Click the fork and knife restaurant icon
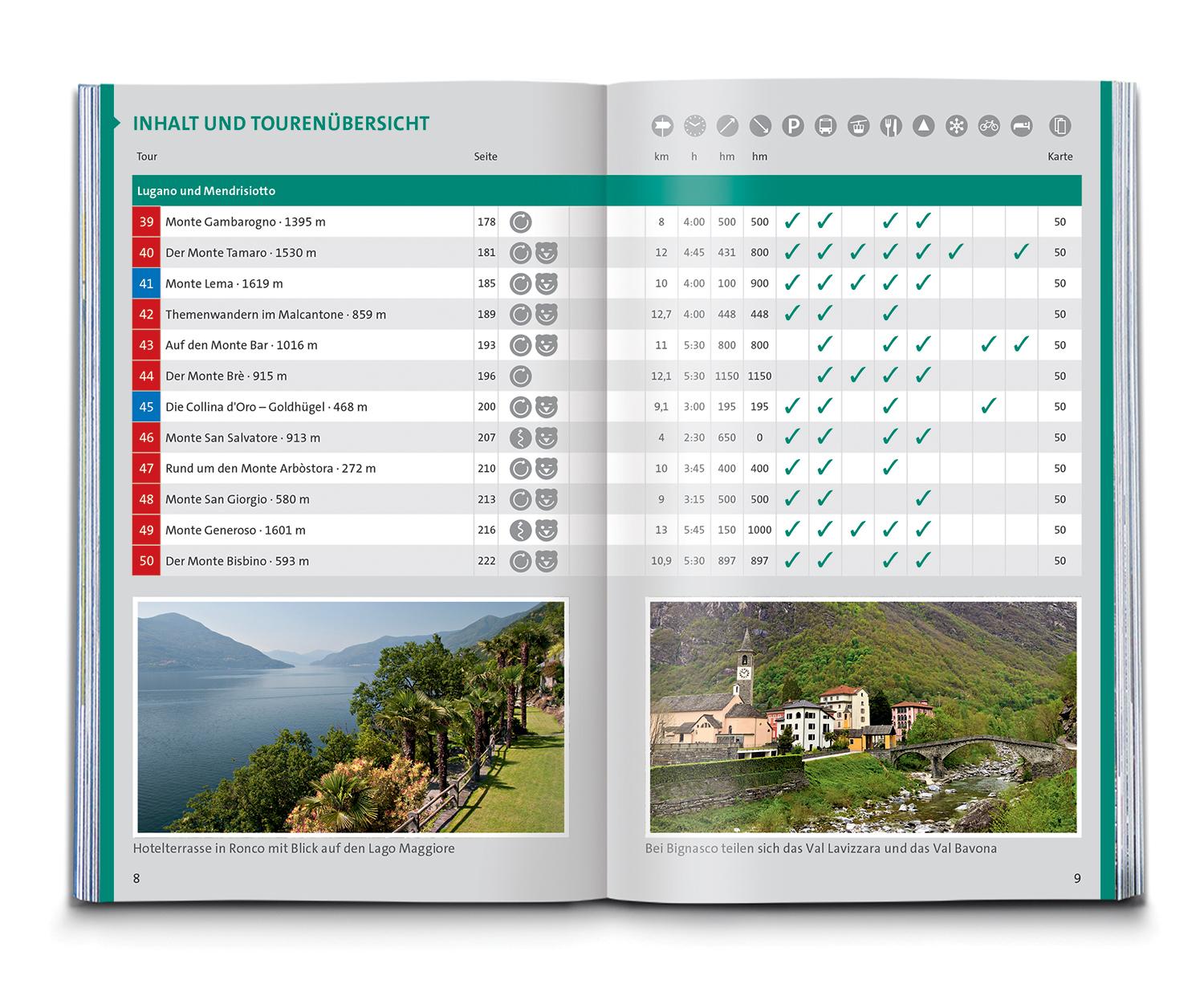Image resolution: width=1204 pixels, height=984 pixels. tap(891, 126)
